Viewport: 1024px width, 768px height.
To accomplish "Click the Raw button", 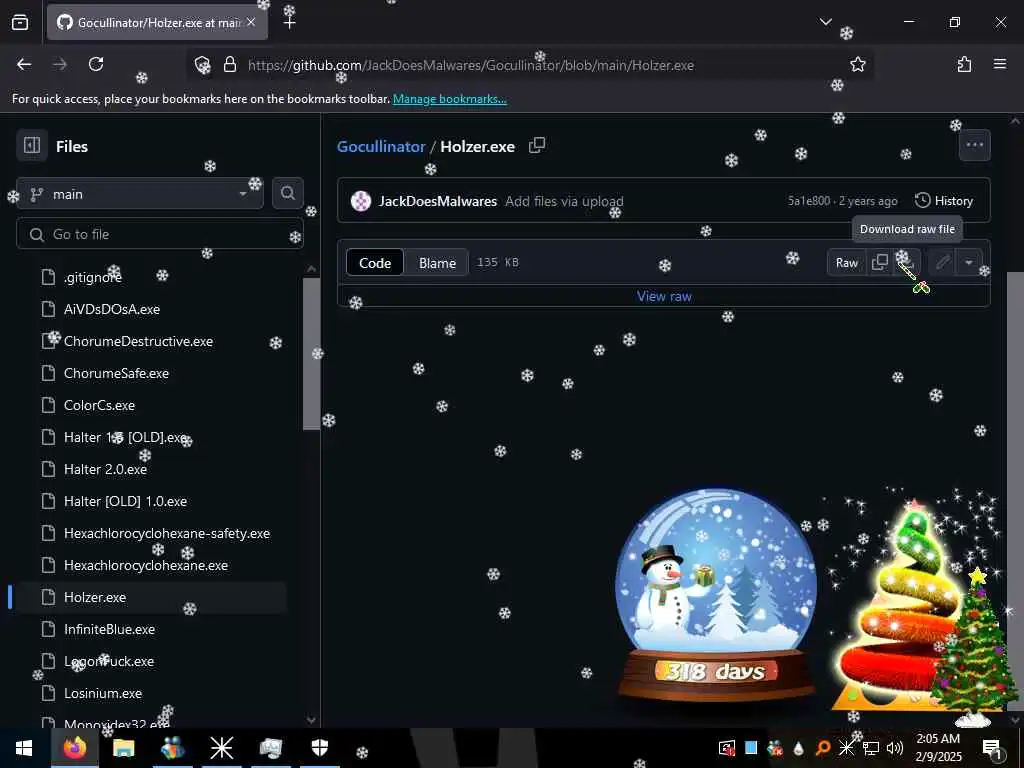I will click(847, 263).
